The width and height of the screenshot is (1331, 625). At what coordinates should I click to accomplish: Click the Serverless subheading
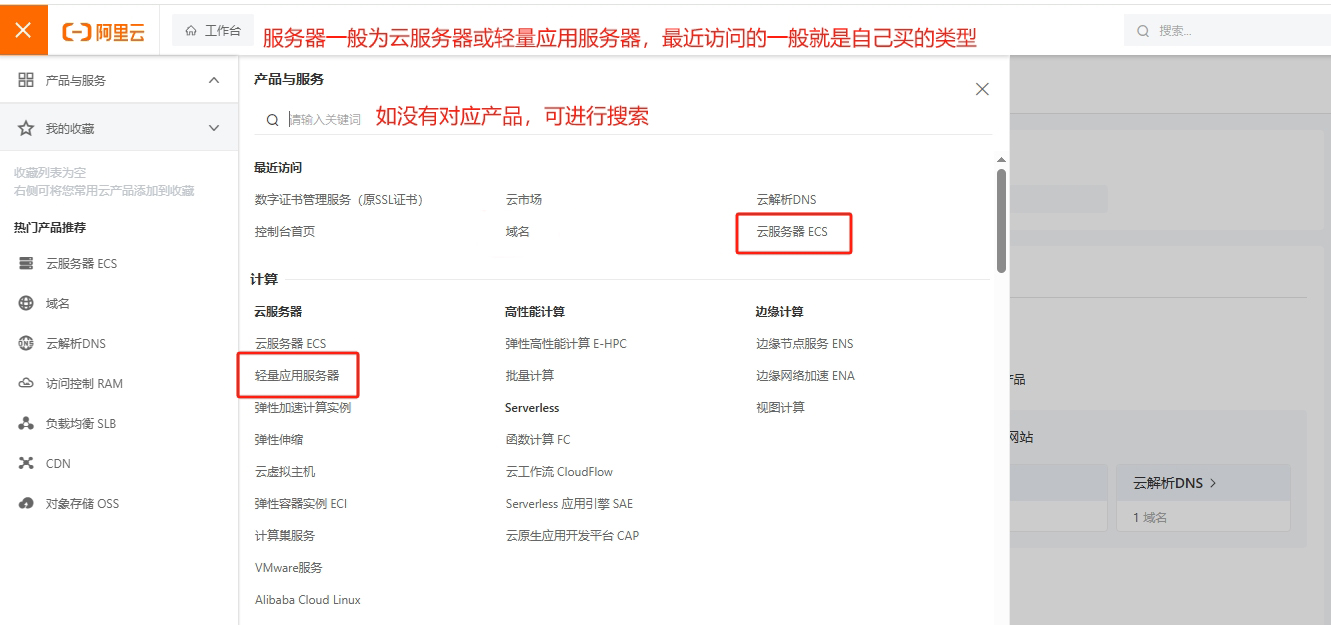point(532,408)
